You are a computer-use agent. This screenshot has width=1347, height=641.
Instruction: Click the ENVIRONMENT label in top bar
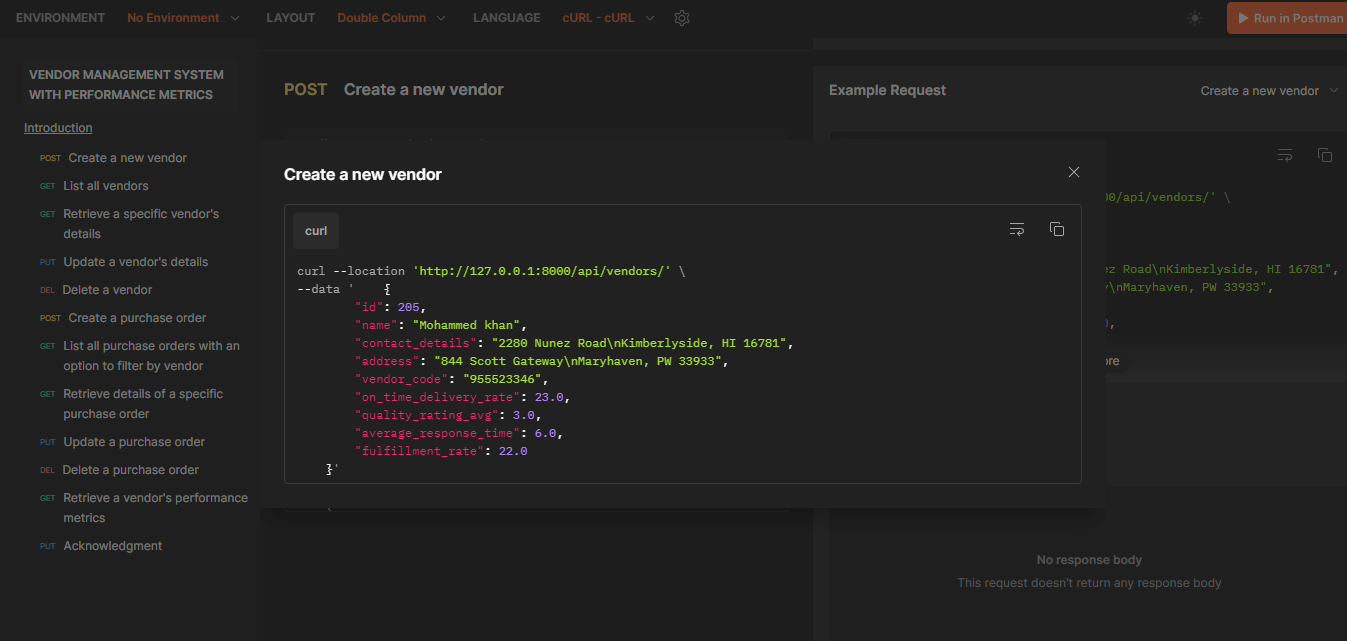pos(60,18)
